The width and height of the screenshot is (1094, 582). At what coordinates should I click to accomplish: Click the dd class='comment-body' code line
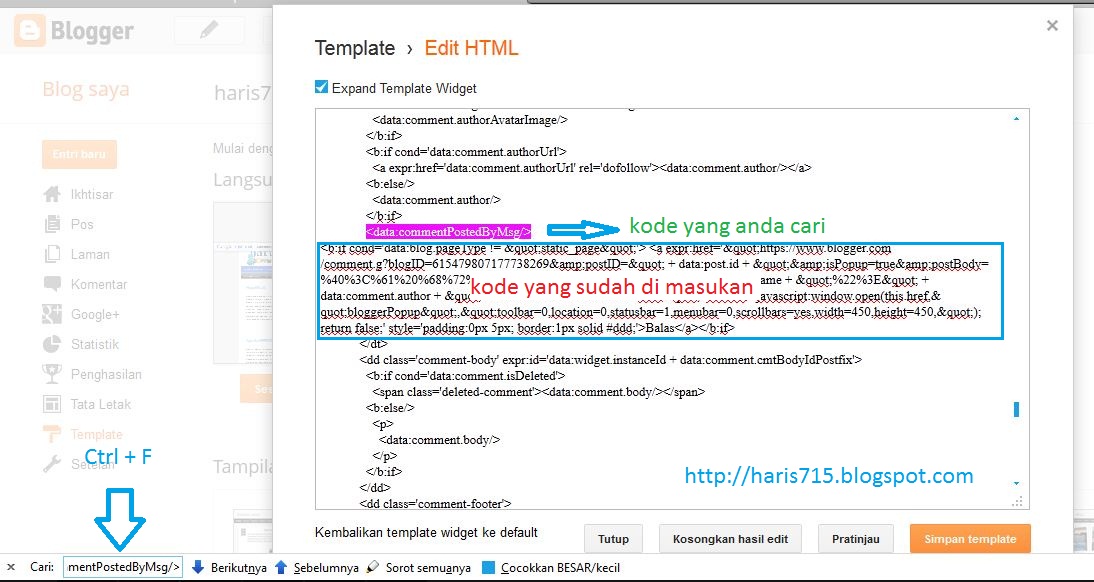tap(611, 360)
